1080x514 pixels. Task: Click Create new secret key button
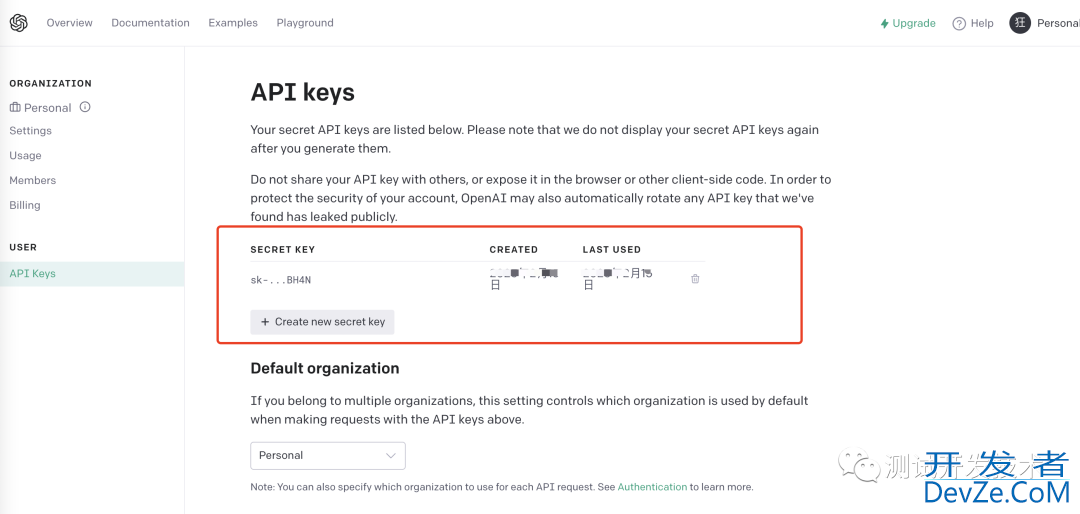pos(322,322)
